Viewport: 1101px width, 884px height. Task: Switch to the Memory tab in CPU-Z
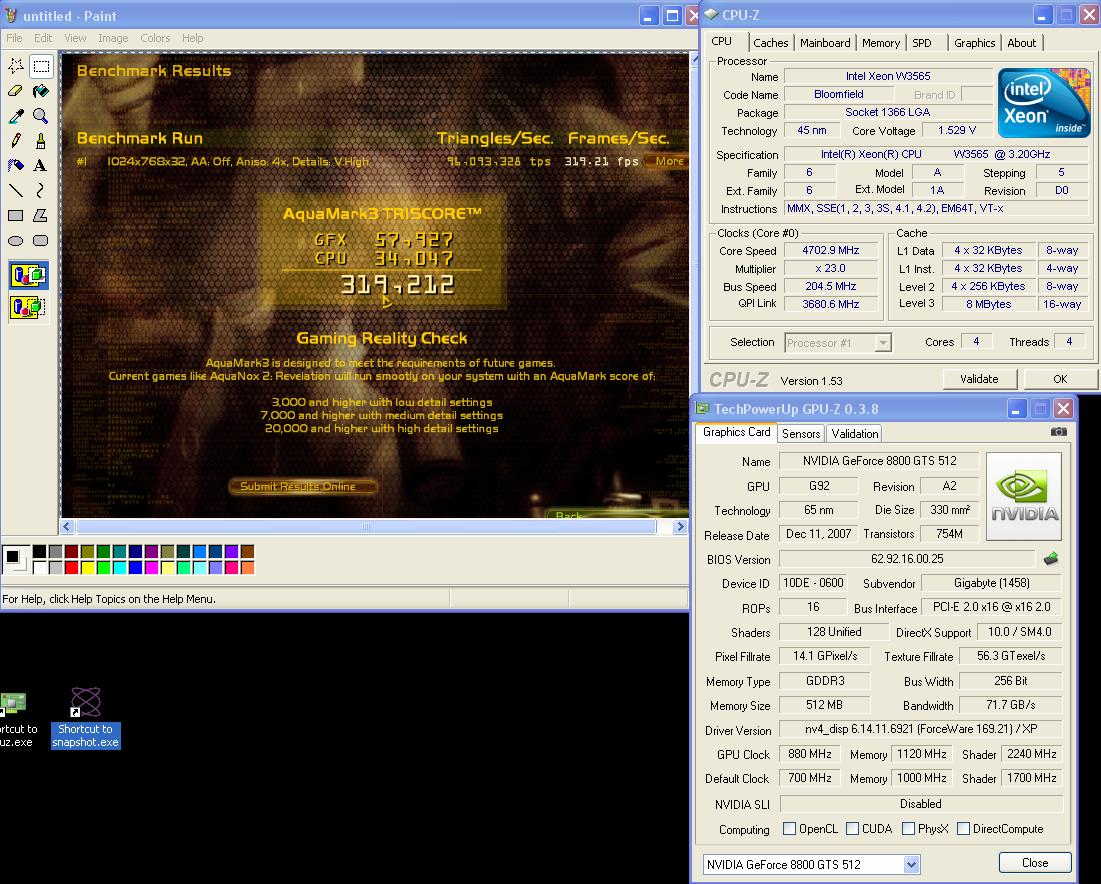click(x=881, y=43)
